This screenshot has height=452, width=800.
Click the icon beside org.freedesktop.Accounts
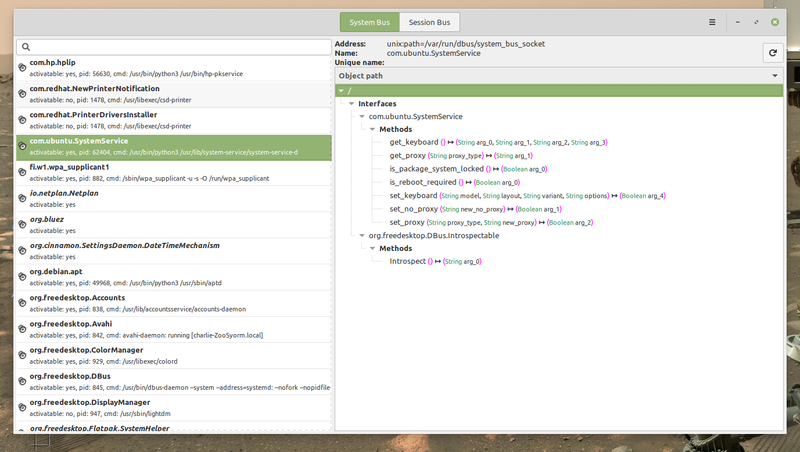pos(22,303)
